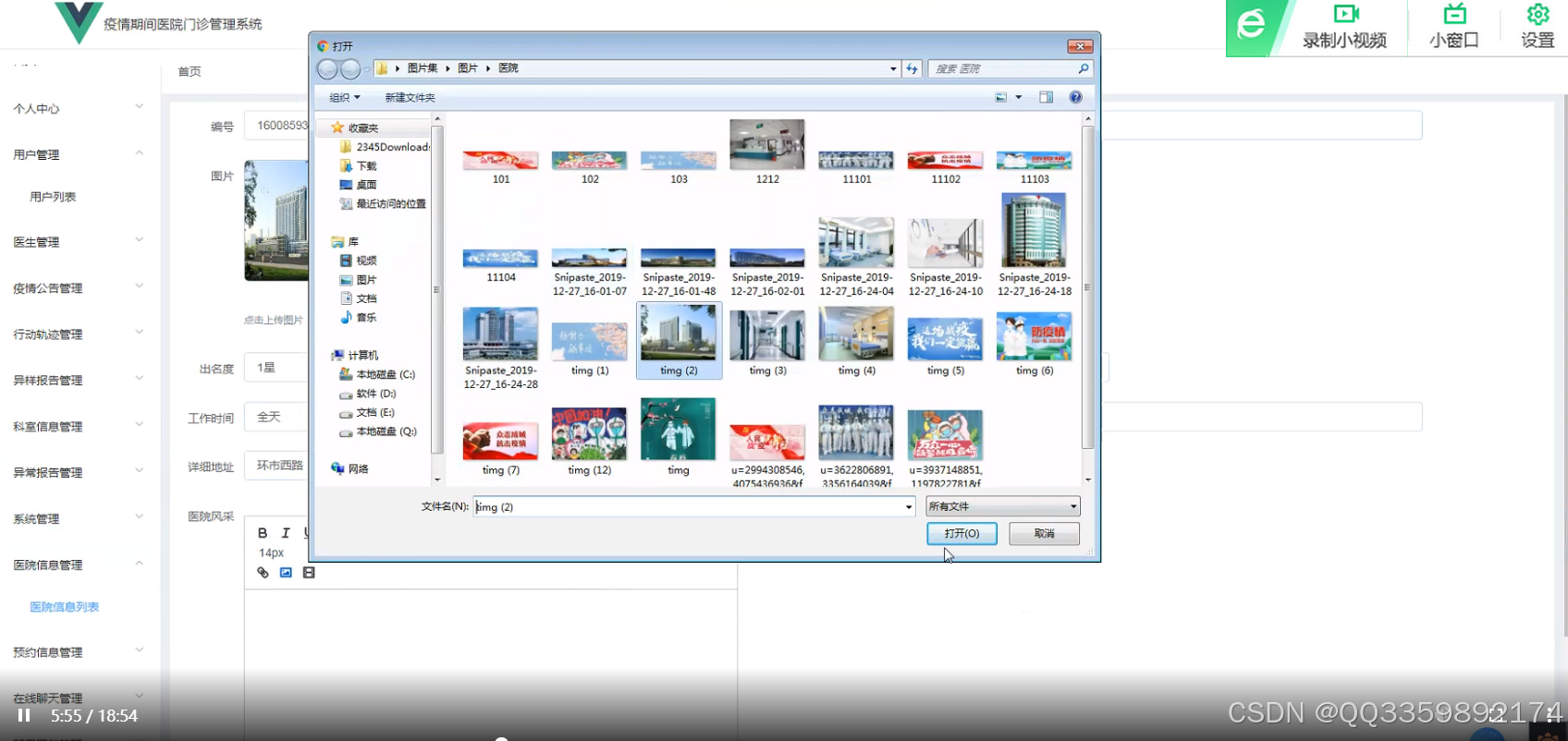
Task: Open 本地磁盘 (Q:) drive
Action: 378,431
